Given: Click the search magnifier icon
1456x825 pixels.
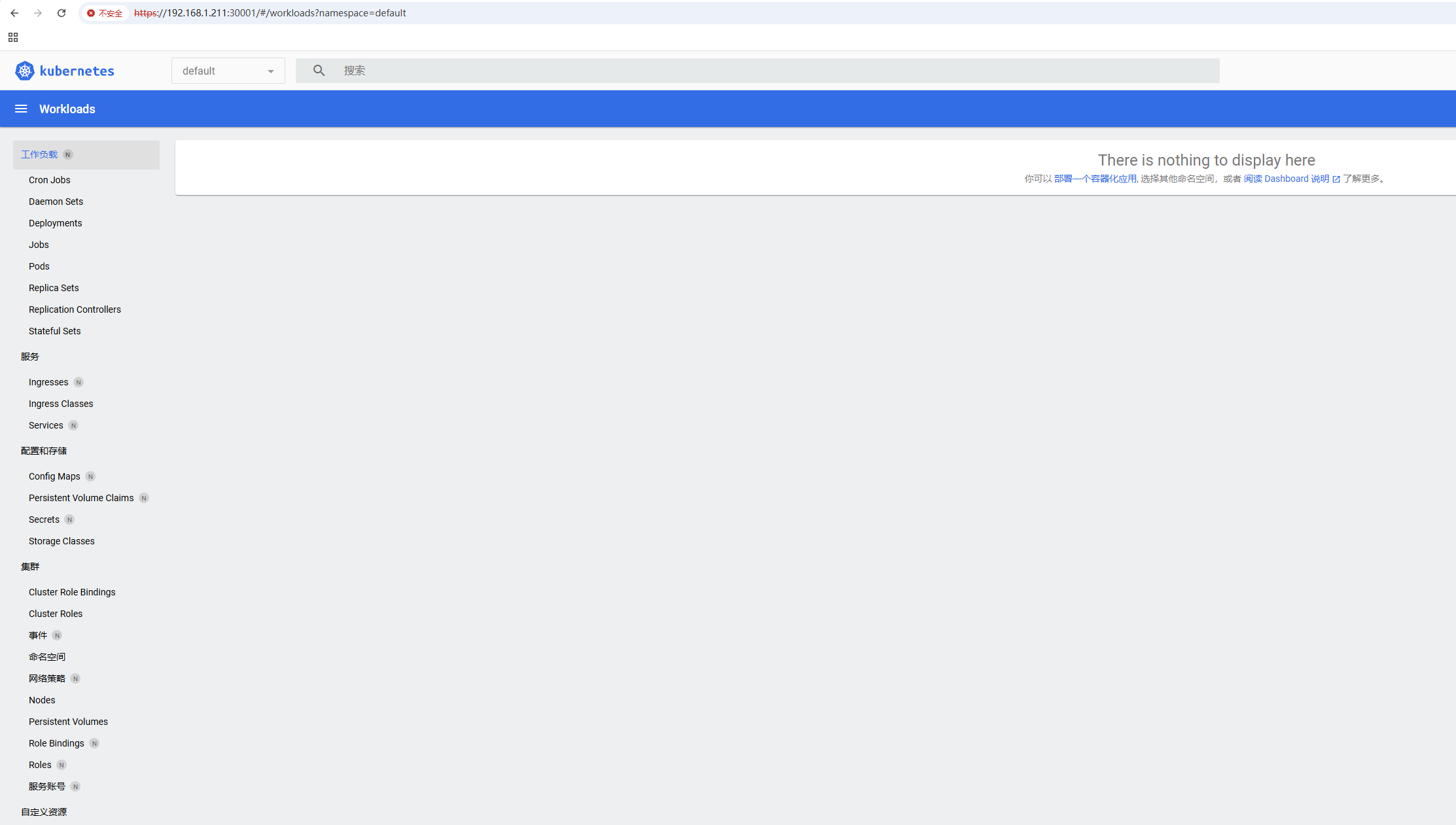Looking at the screenshot, I should tap(319, 71).
